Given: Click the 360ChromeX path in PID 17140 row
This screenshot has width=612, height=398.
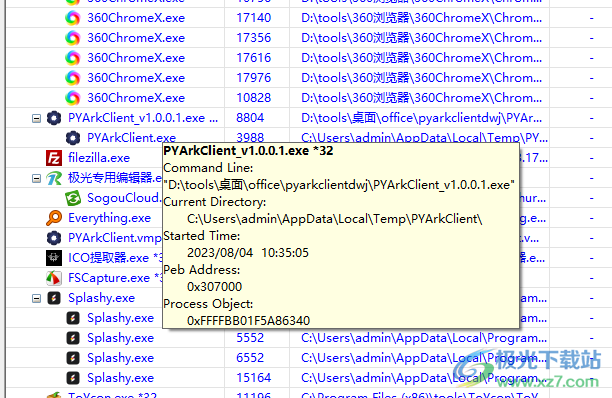Looking at the screenshot, I should coord(422,18).
